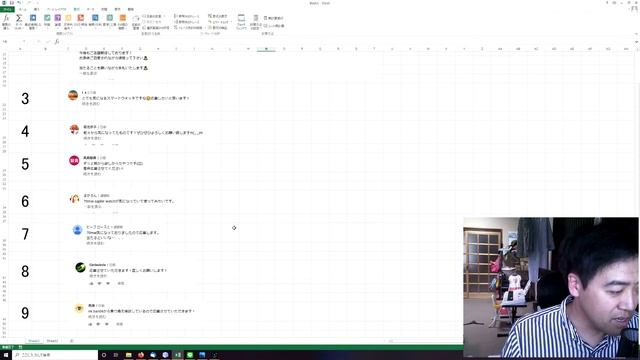640x360 pixels.
Task: Click Calculate Sheet
Action: (274, 26)
